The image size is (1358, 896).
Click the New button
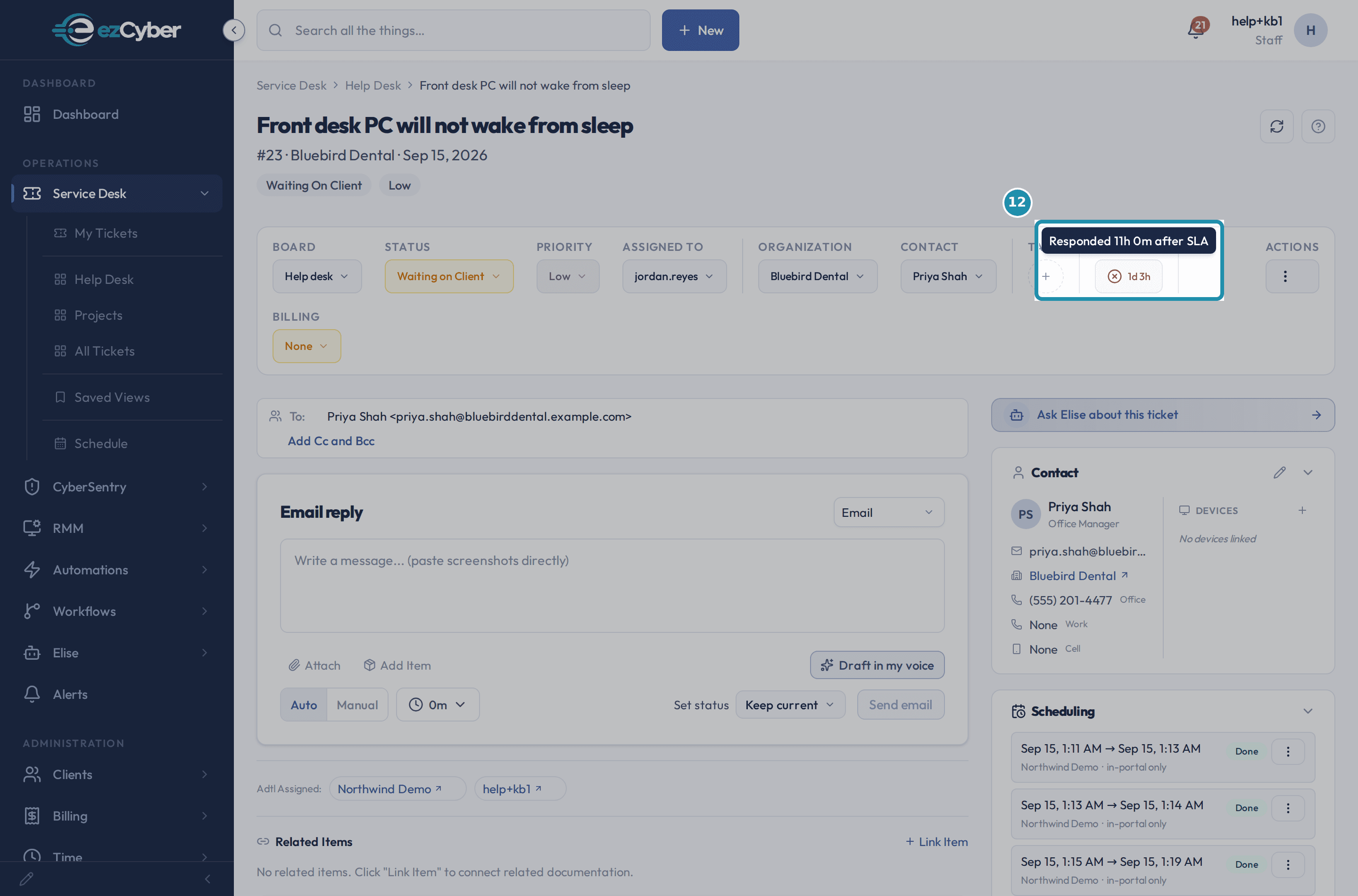click(x=700, y=30)
